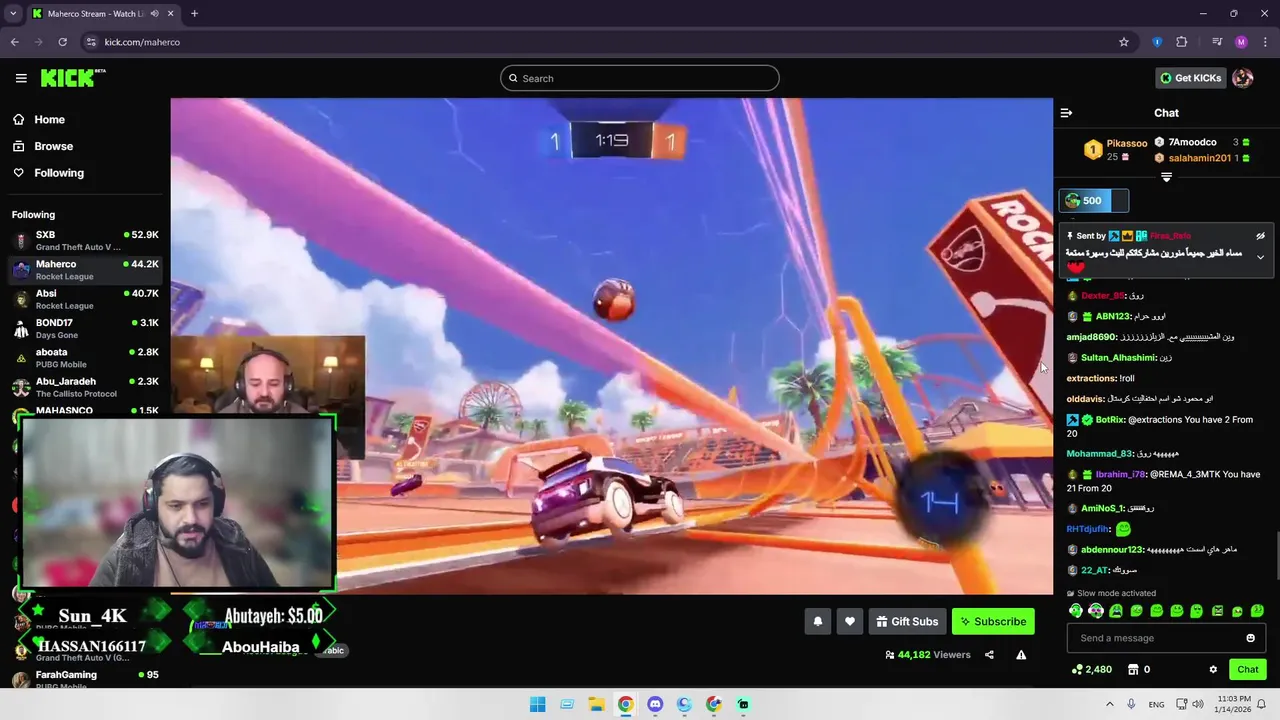Bookmark this page with star icon

pyautogui.click(x=1124, y=42)
